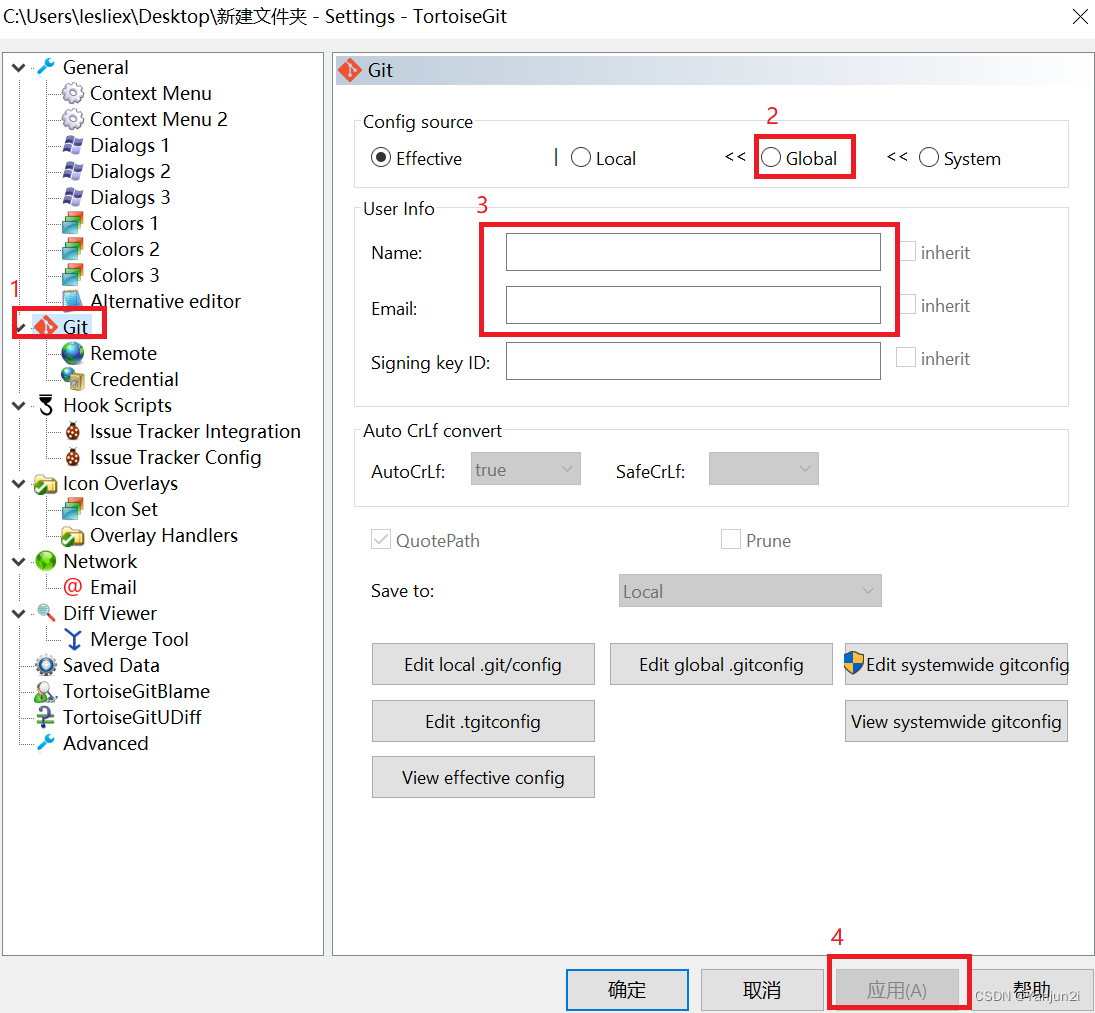Collapse the Git tree node arrow
The height and width of the screenshot is (1013, 1095).
pos(21,327)
